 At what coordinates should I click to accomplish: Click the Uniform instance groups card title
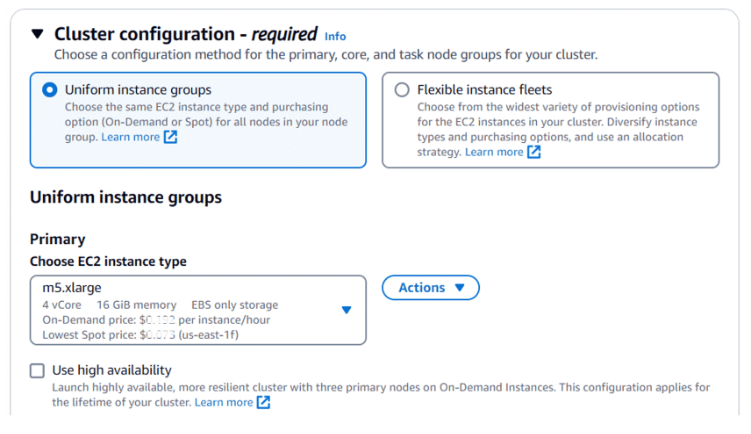click(x=138, y=90)
